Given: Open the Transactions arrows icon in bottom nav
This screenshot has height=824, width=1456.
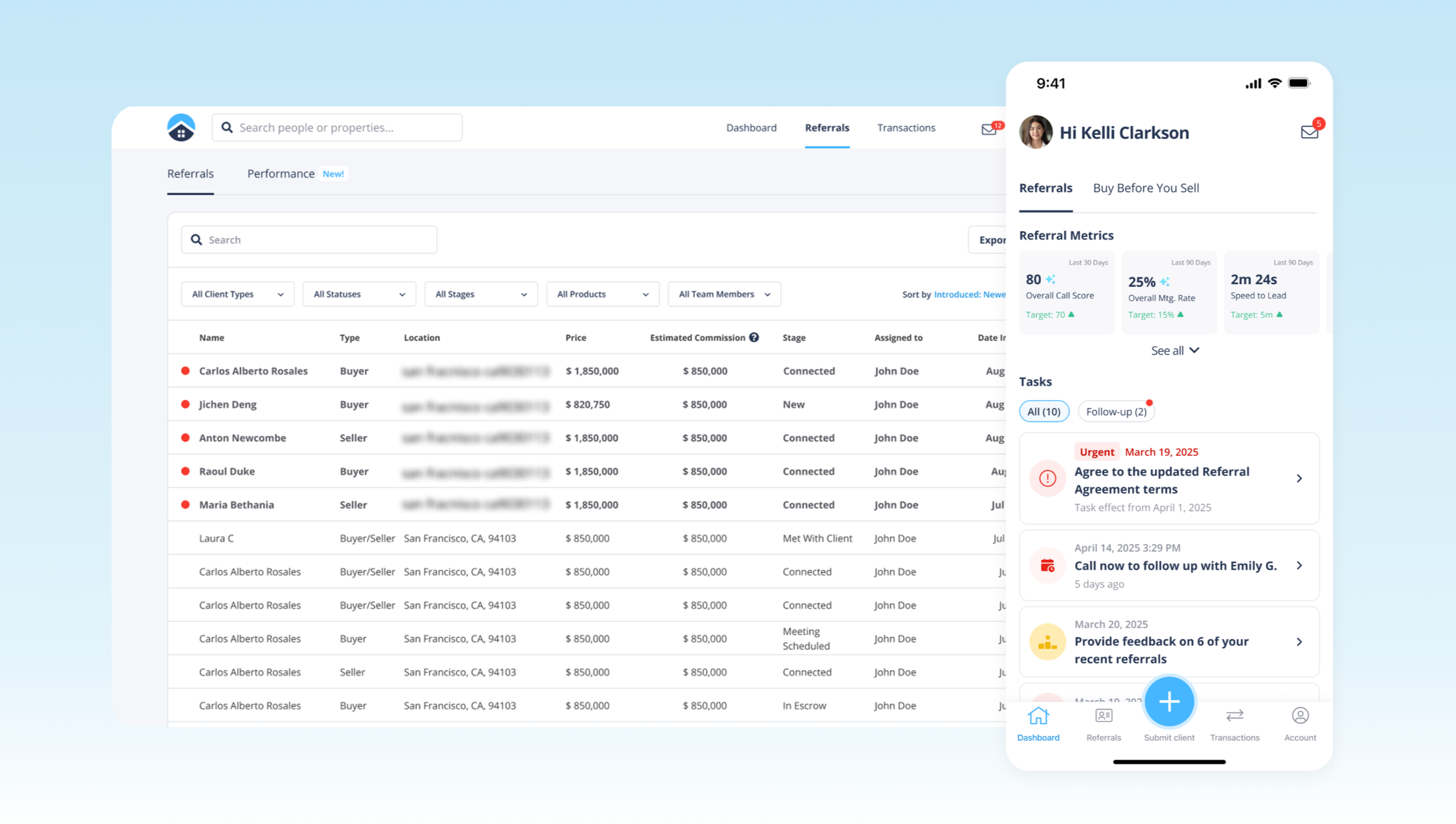Looking at the screenshot, I should (1235, 716).
